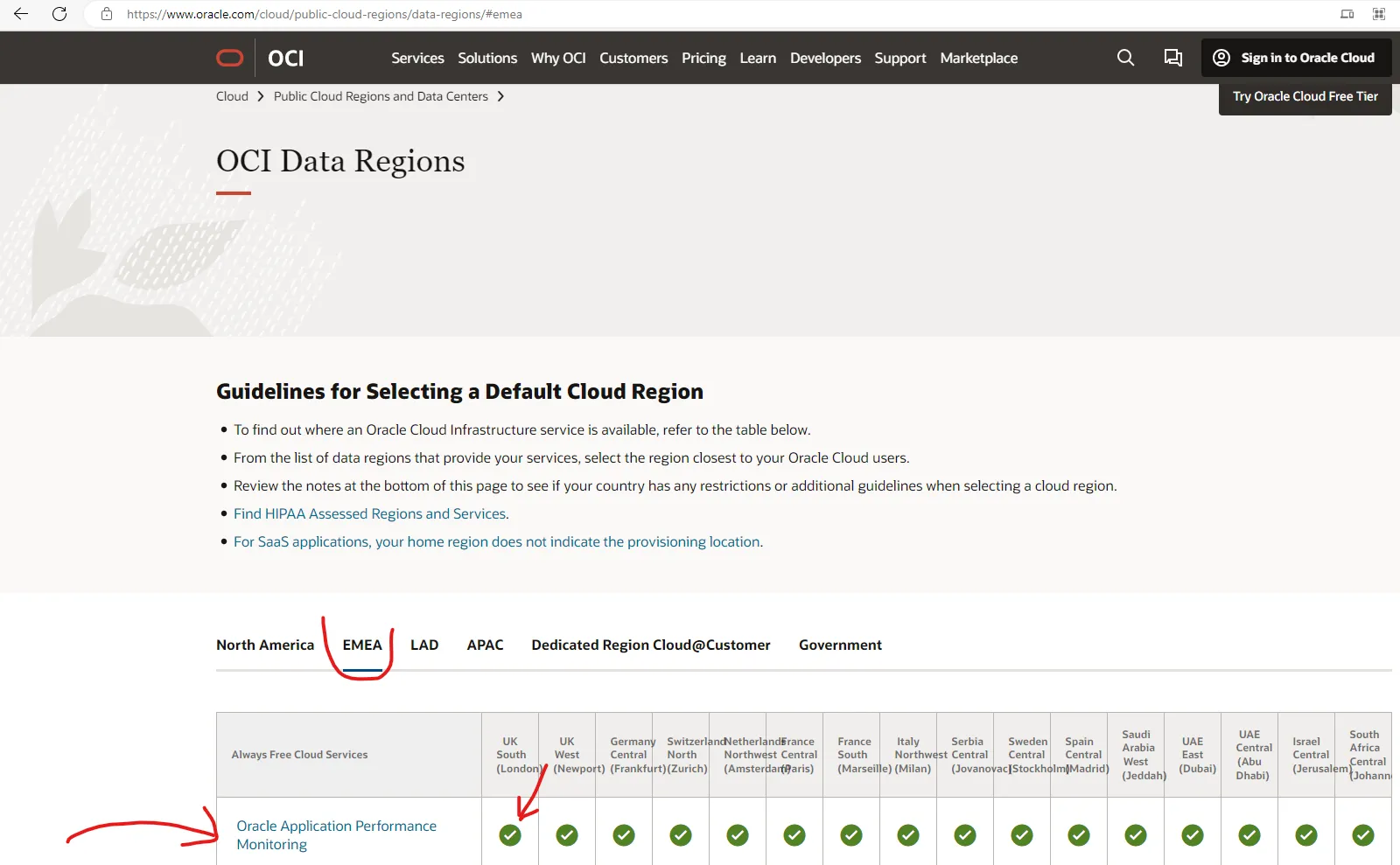Viewport: 1400px width, 865px height.
Task: Open site search with the magnifier icon
Action: (1126, 58)
